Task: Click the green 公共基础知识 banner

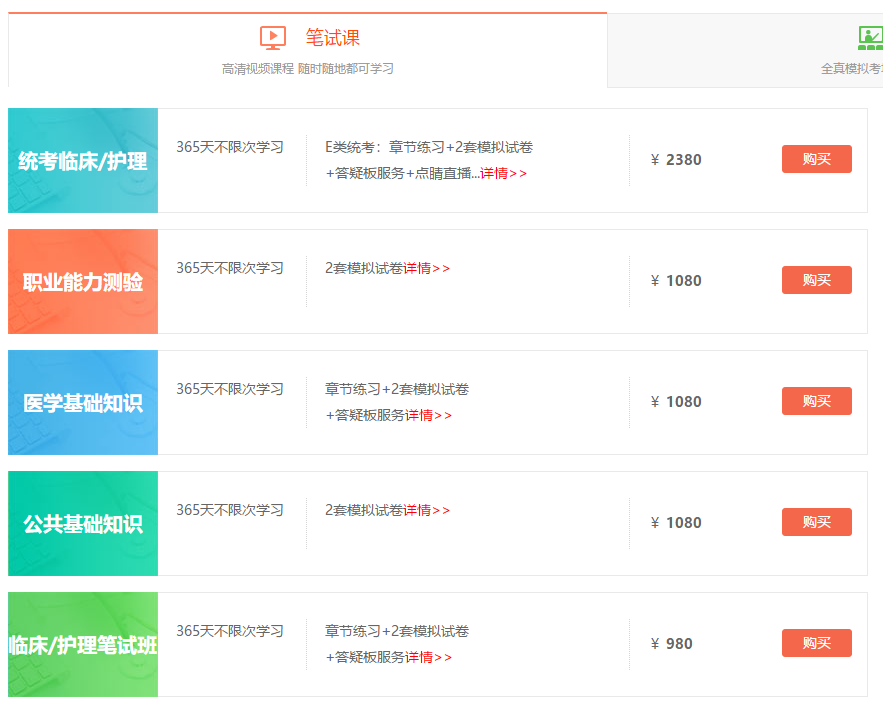Action: 83,522
